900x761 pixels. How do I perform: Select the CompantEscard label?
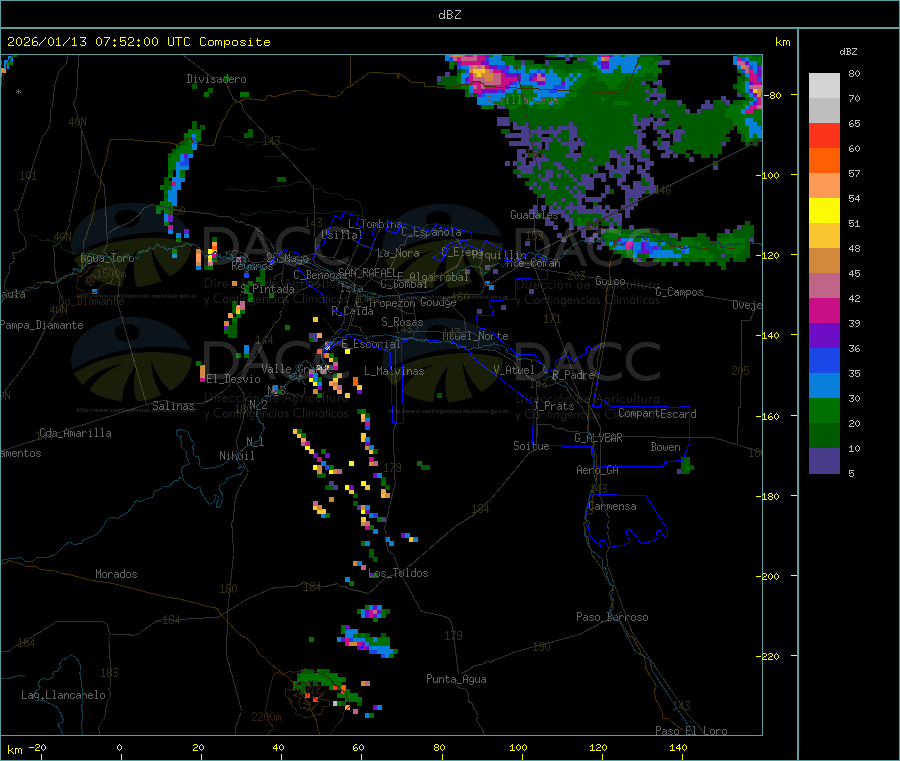[657, 414]
